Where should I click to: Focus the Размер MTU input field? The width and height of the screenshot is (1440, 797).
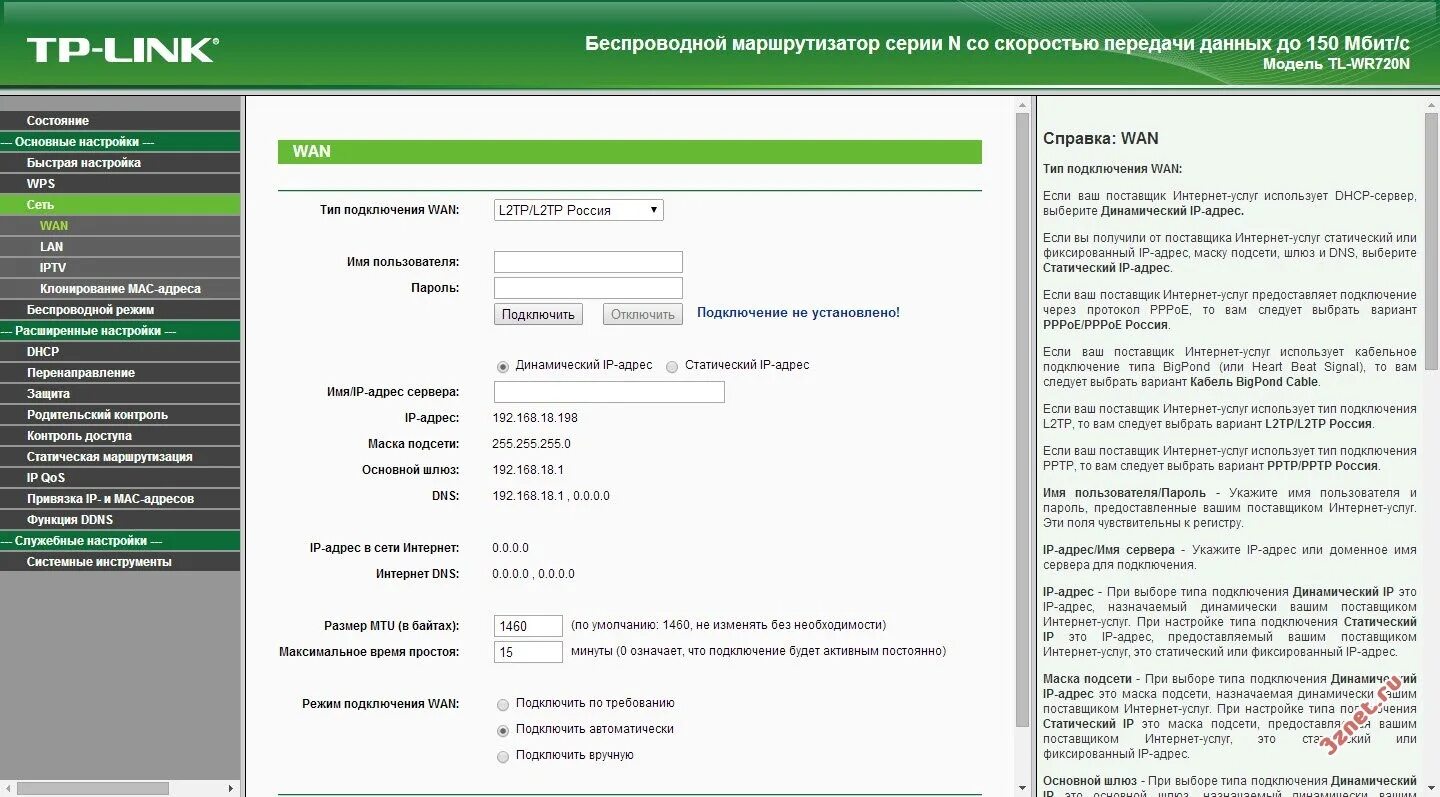tap(528, 626)
